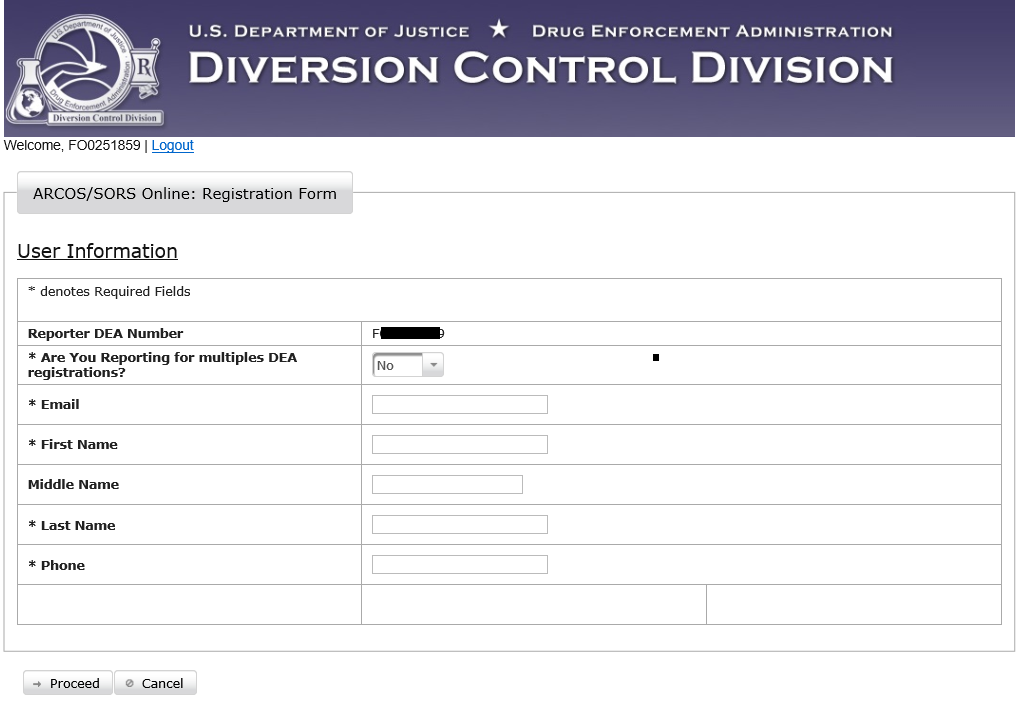The image size is (1021, 705).
Task: Focus the First Name text box
Action: (459, 445)
